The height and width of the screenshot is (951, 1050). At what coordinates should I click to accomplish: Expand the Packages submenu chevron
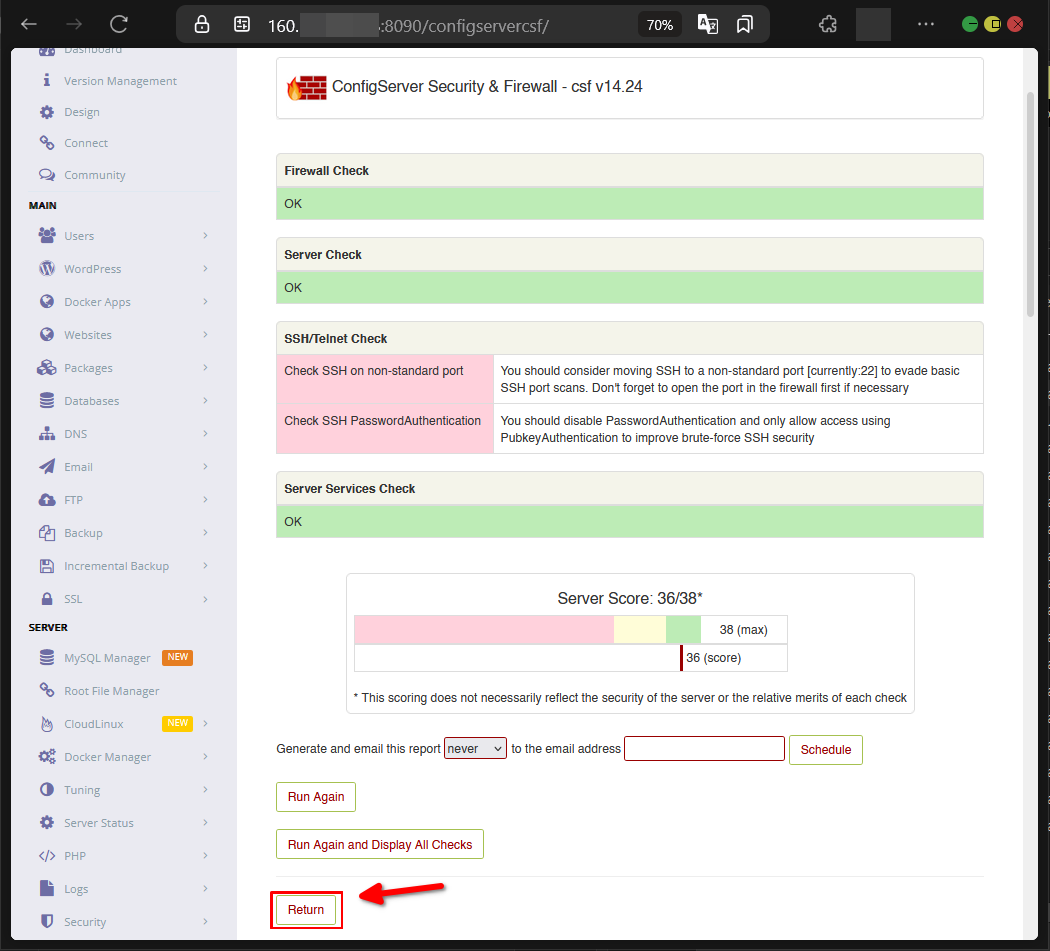206,368
